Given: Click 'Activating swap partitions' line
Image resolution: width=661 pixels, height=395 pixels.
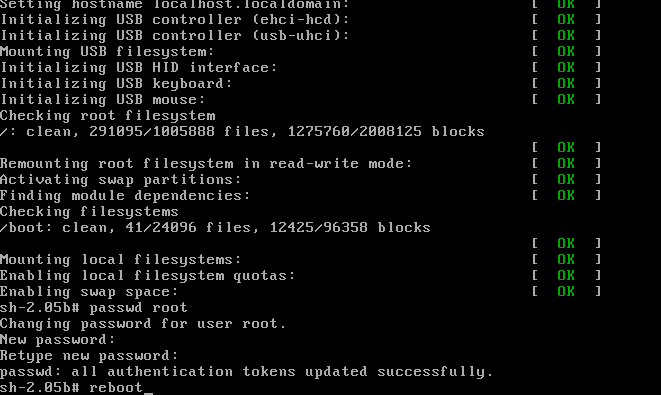Looking at the screenshot, I should [121, 180].
